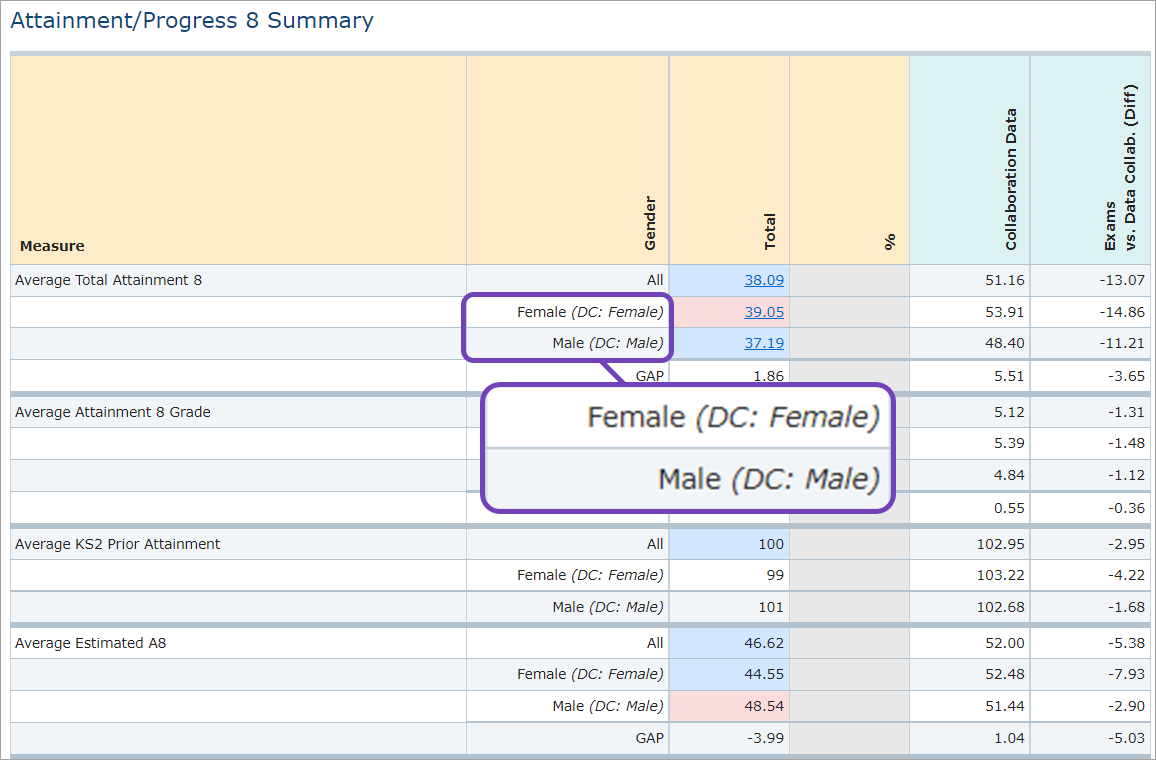Select the Average Attainment 8 Grade row label

(x=112, y=412)
